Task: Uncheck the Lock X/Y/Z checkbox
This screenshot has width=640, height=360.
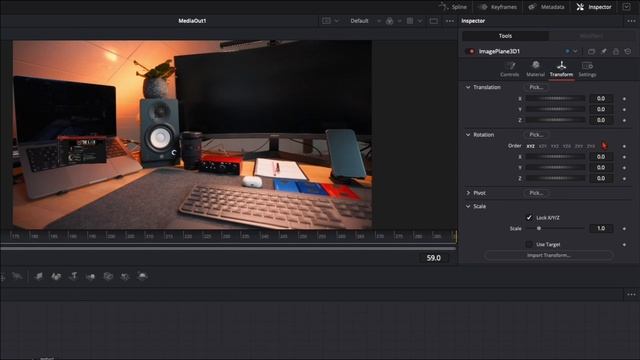Action: point(529,218)
